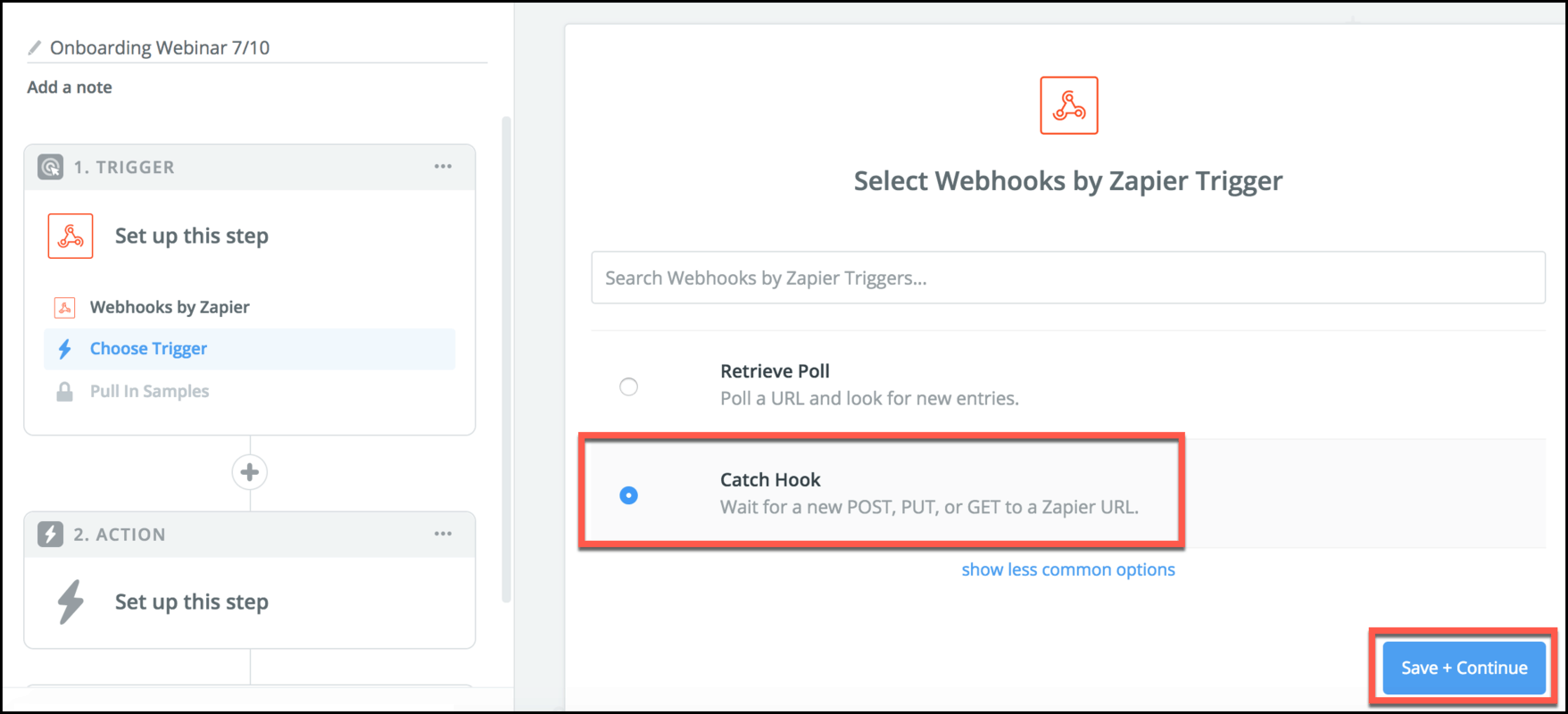
Task: Click the left panel vertical scrollbar
Action: pos(507,359)
